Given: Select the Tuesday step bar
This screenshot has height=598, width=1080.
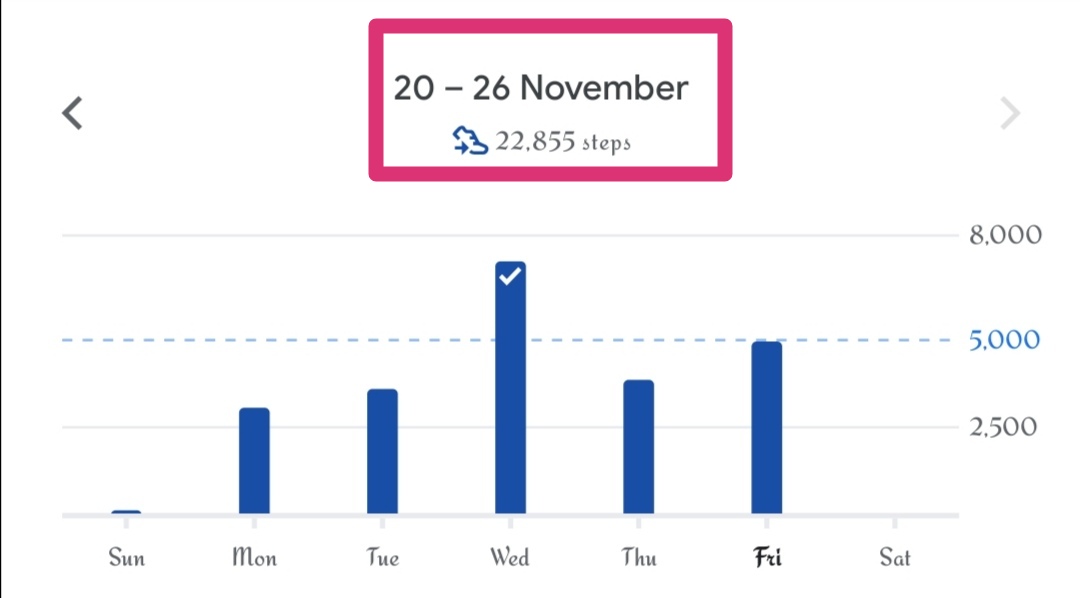Looking at the screenshot, I should pyautogui.click(x=382, y=451).
